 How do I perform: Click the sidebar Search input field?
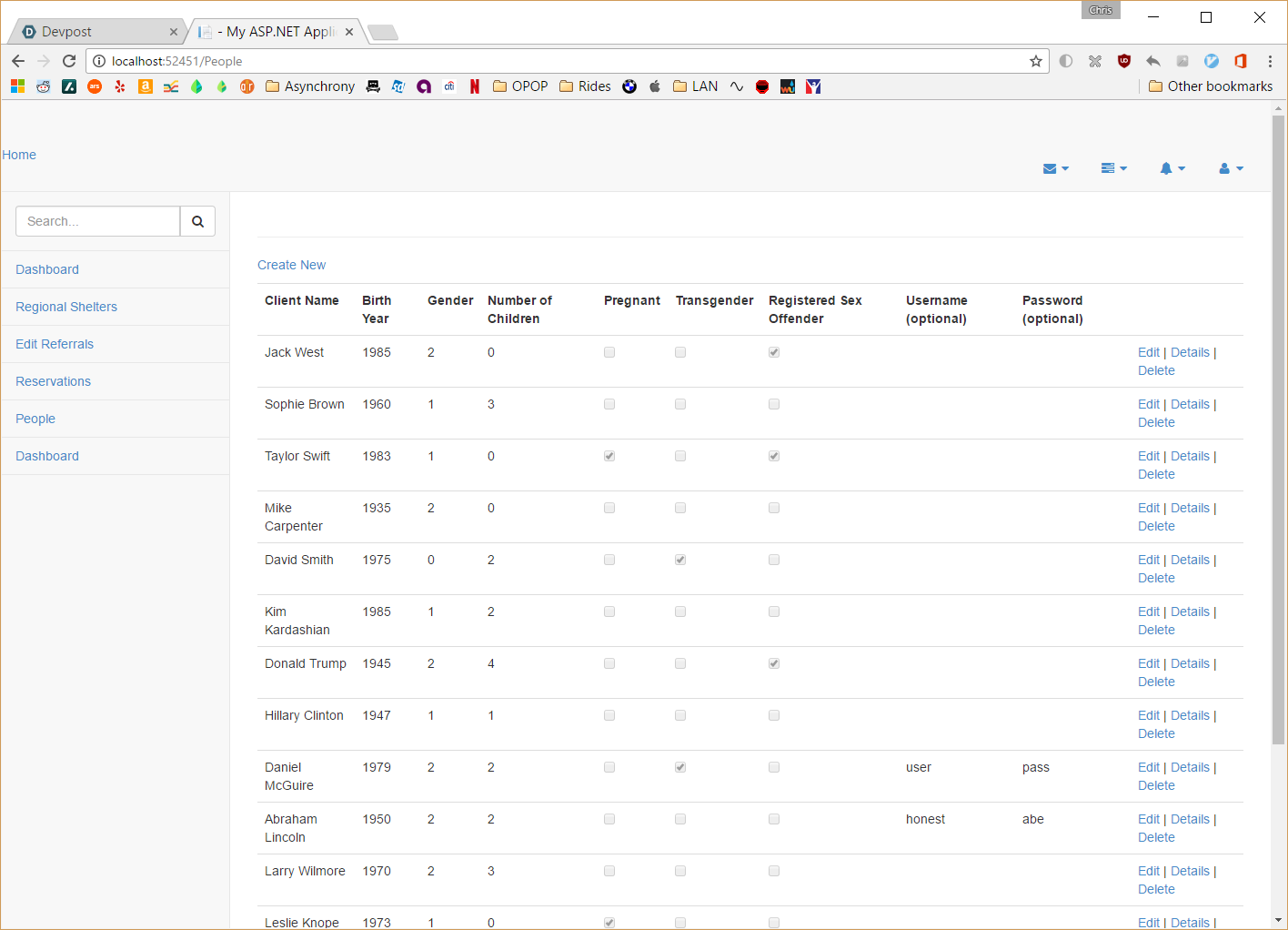point(98,221)
